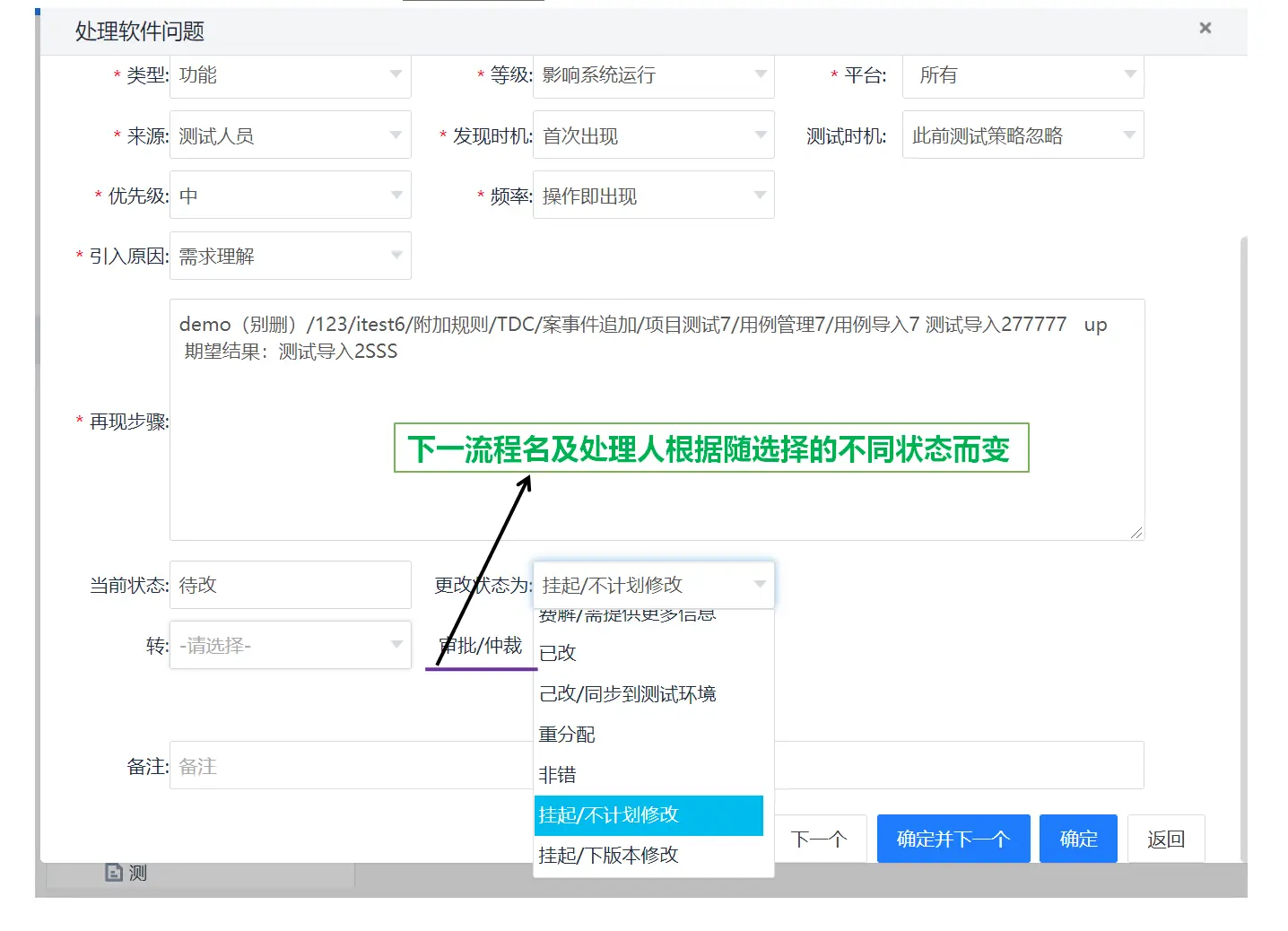The image size is (1288, 931).
Task: Collapse the 更改状态为 dropdown
Action: (x=654, y=585)
